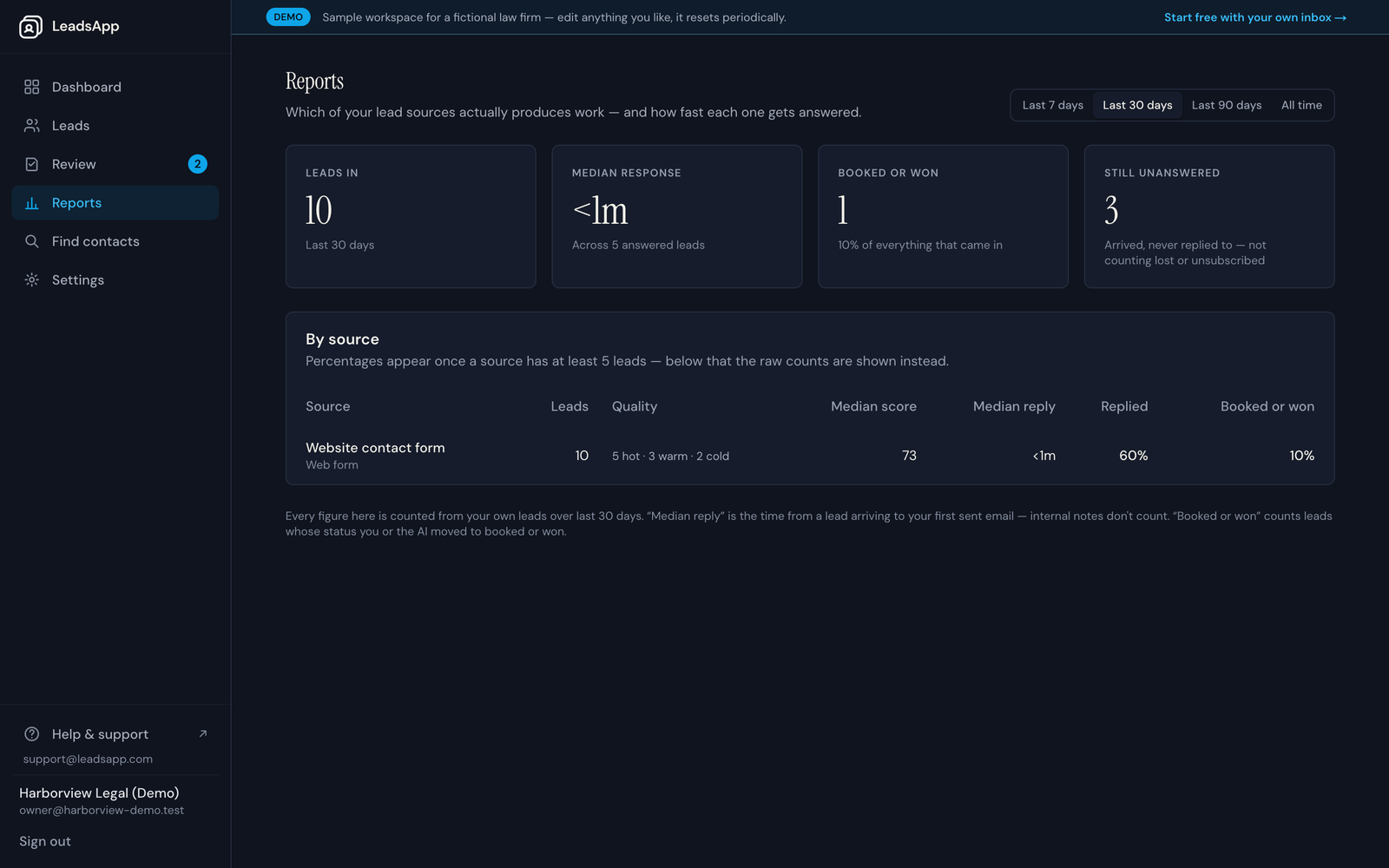Switch range to Last 90 days

tap(1227, 105)
